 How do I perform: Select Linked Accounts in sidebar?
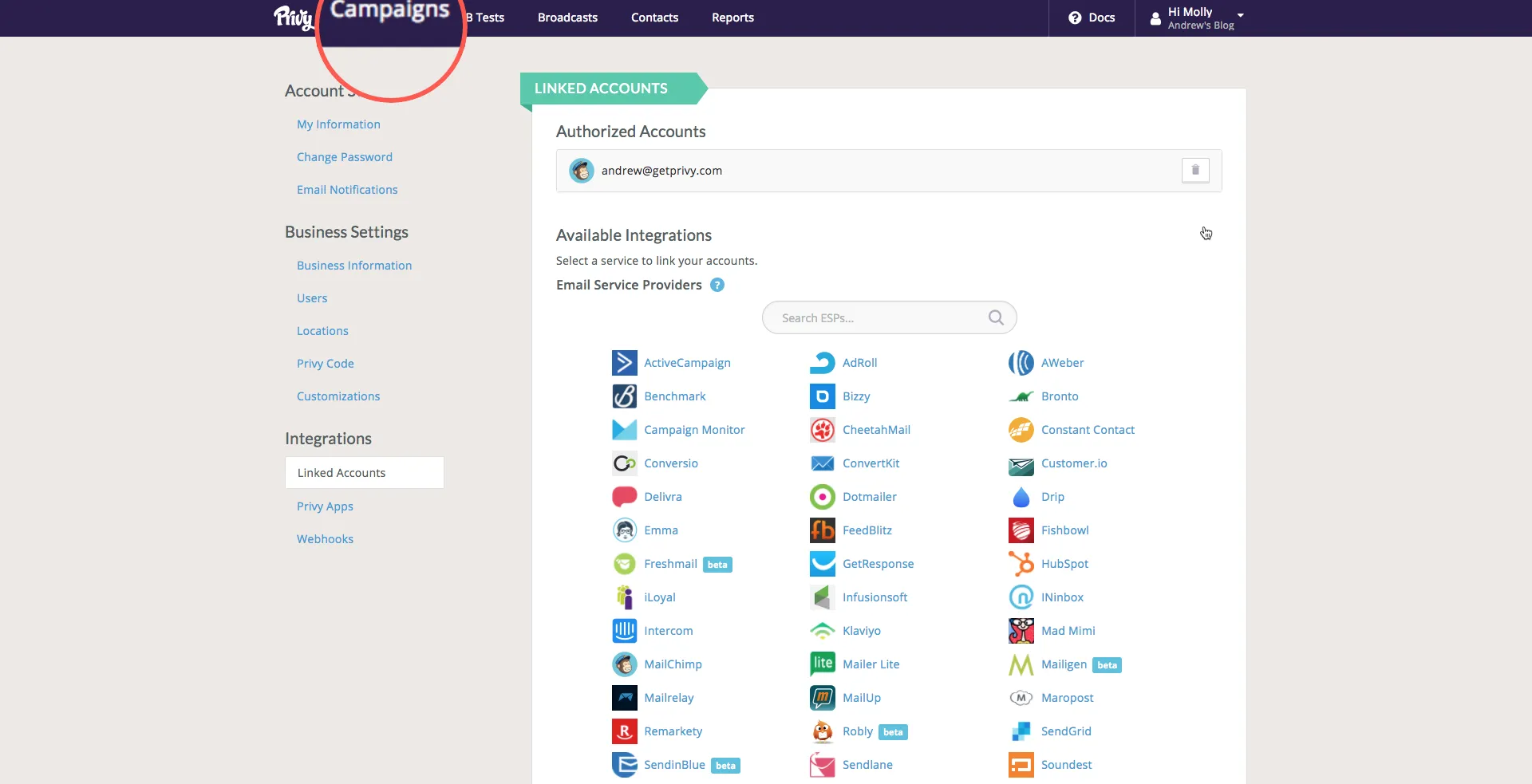tap(365, 473)
